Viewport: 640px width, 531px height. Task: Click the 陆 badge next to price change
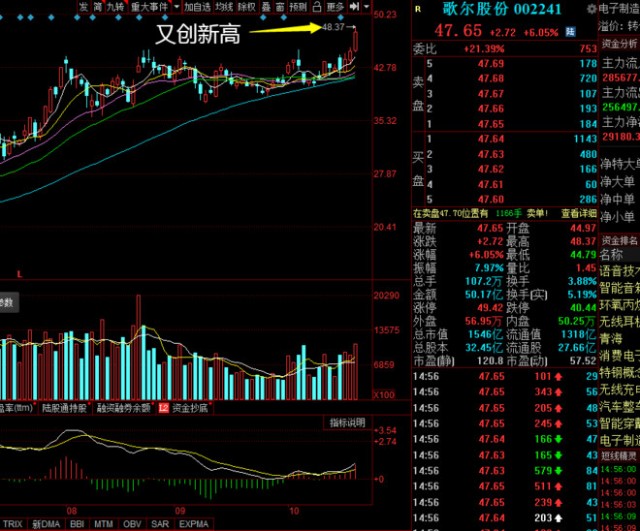pyautogui.click(x=570, y=32)
